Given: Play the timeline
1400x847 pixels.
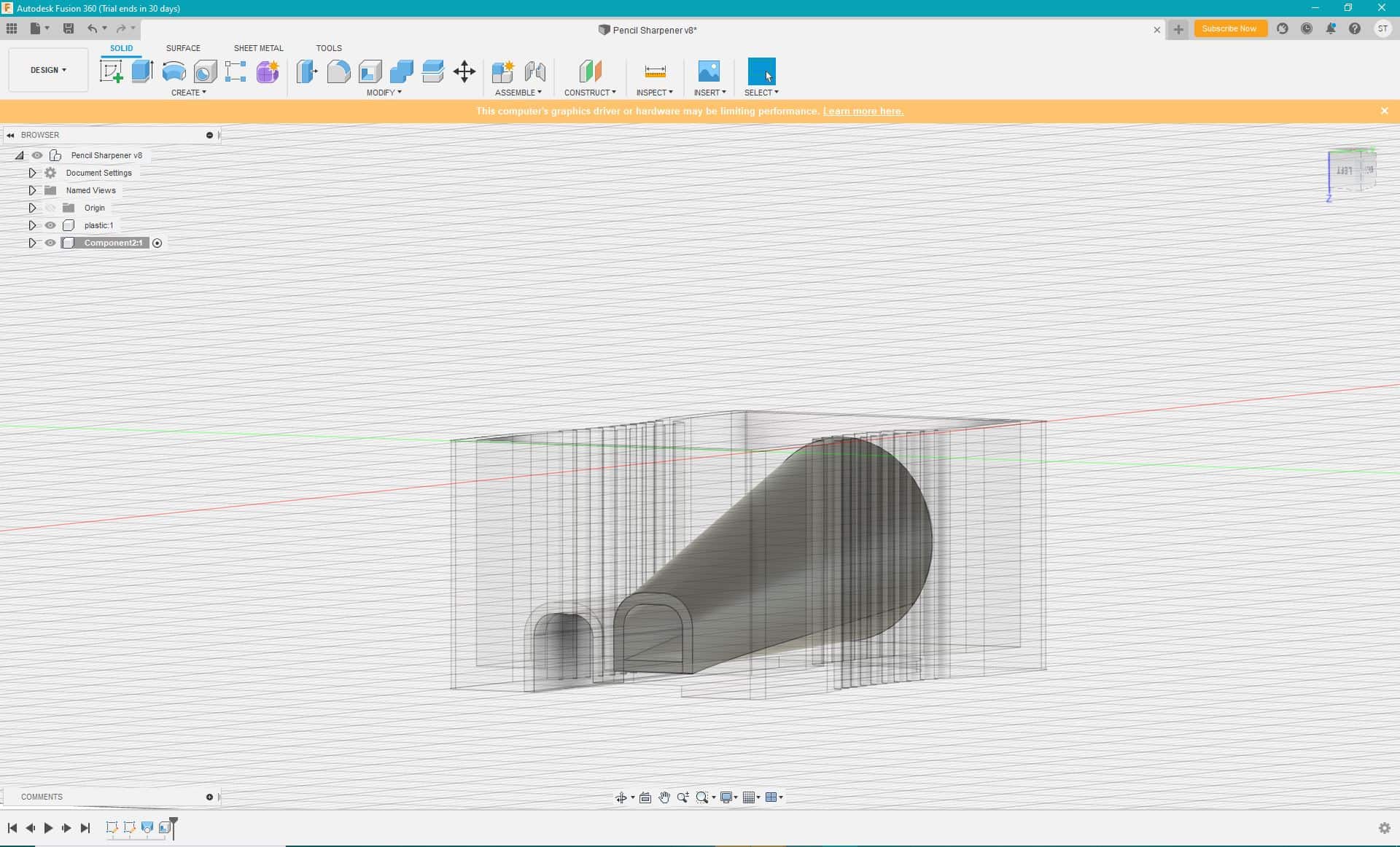Looking at the screenshot, I should click(x=48, y=828).
